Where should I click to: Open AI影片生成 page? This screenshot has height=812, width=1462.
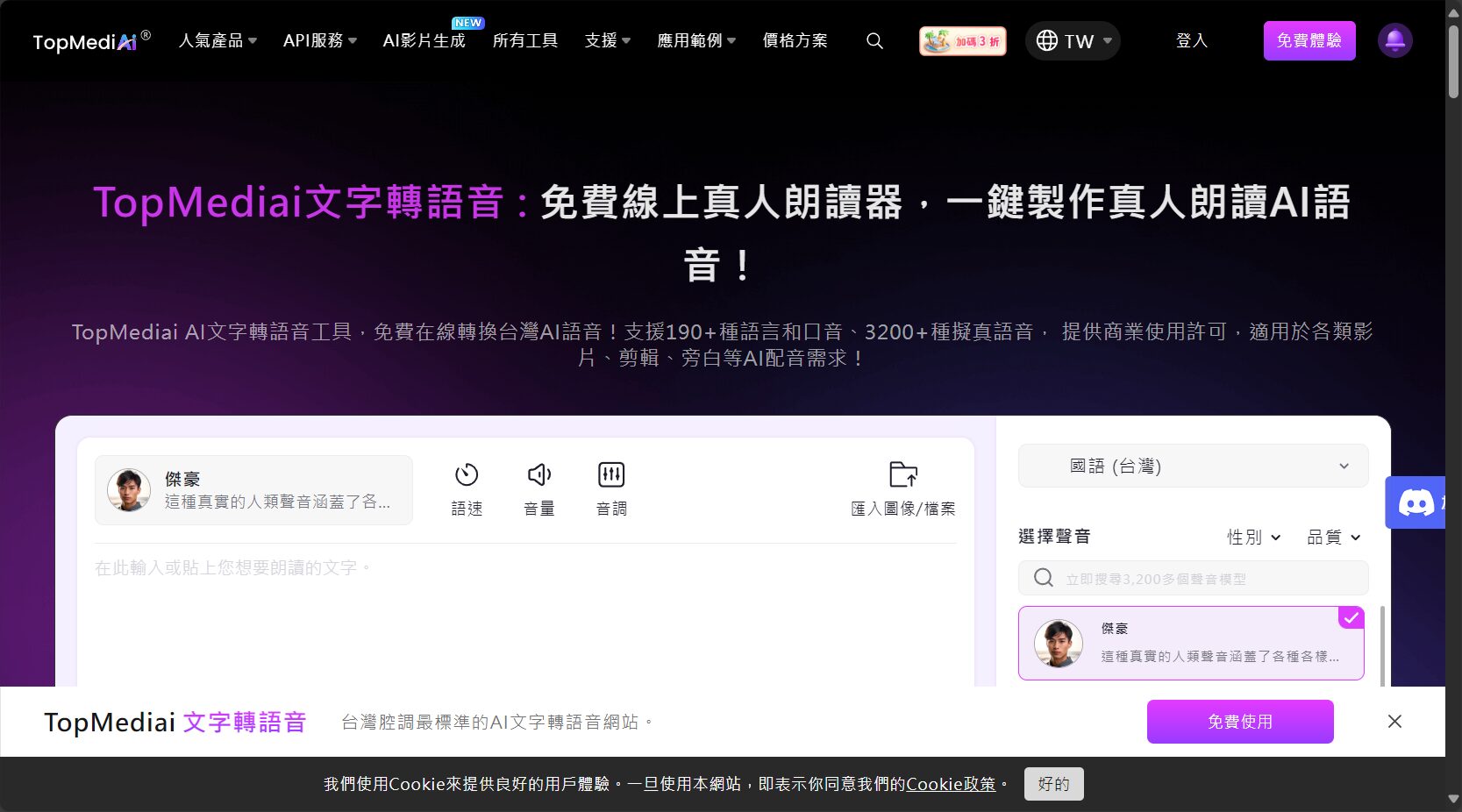pos(424,40)
